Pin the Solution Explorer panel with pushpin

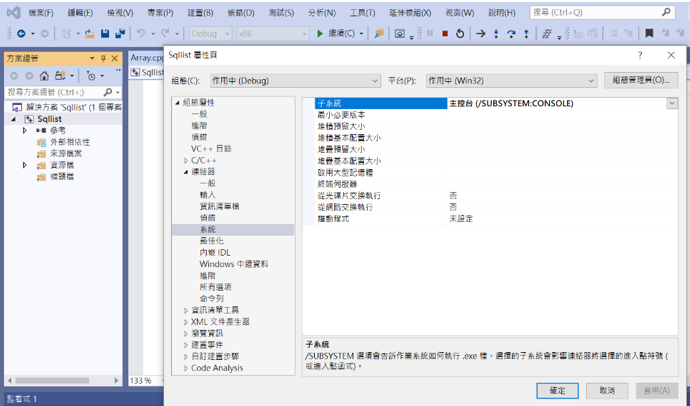[103, 59]
